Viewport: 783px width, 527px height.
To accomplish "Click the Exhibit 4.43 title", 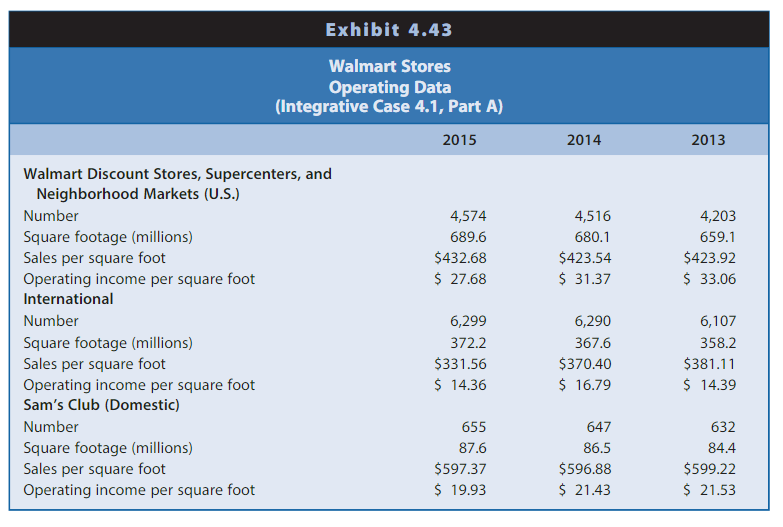I will coord(389,30).
